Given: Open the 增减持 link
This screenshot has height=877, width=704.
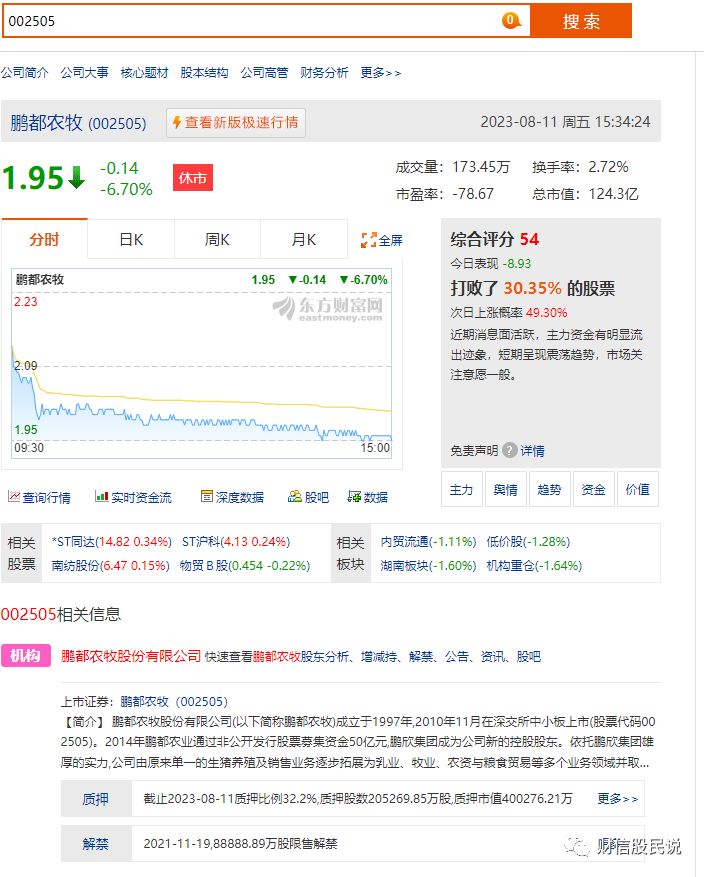Looking at the screenshot, I should pos(379,657).
